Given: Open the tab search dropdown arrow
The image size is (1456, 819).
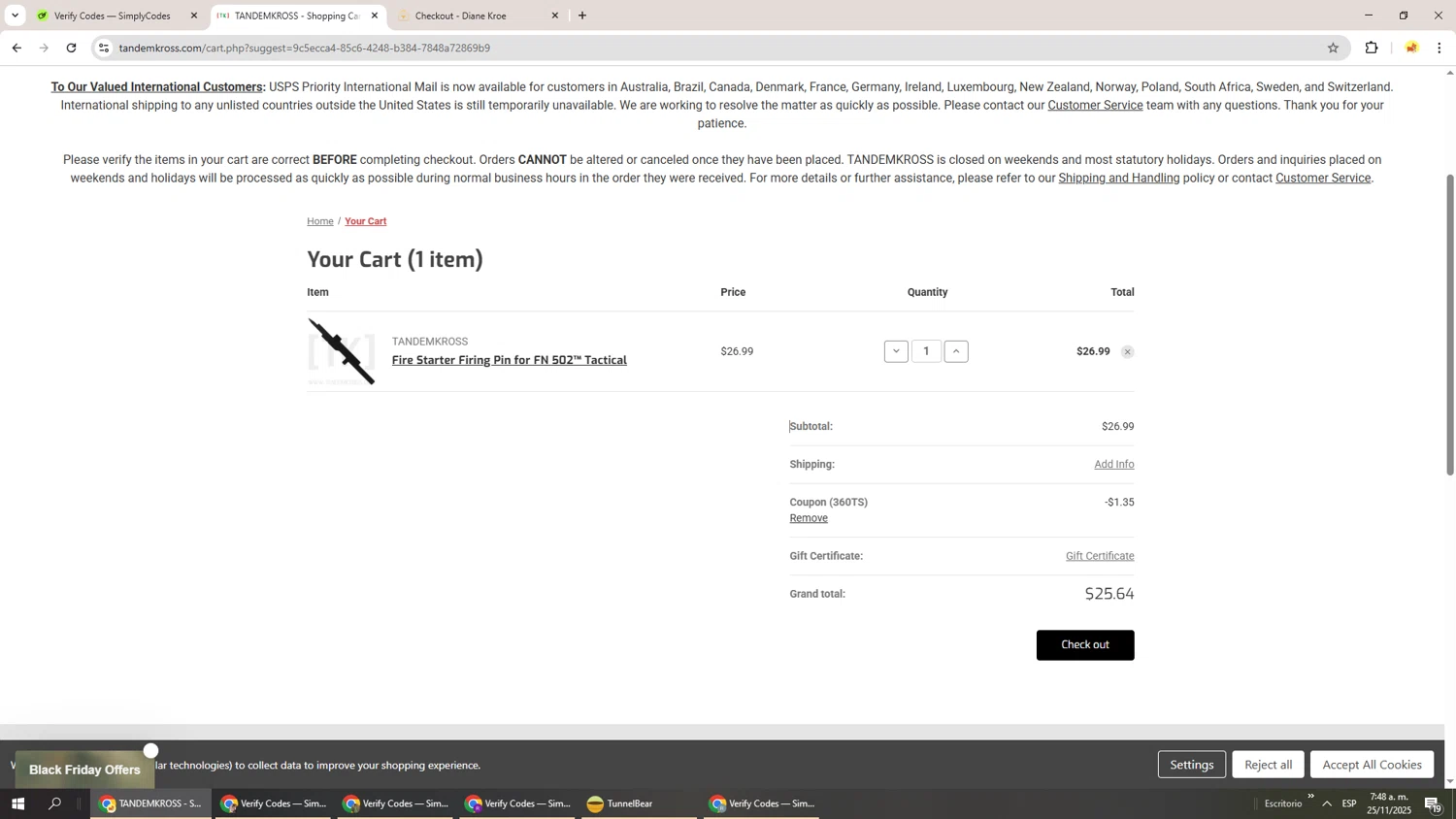Looking at the screenshot, I should pos(15,16).
